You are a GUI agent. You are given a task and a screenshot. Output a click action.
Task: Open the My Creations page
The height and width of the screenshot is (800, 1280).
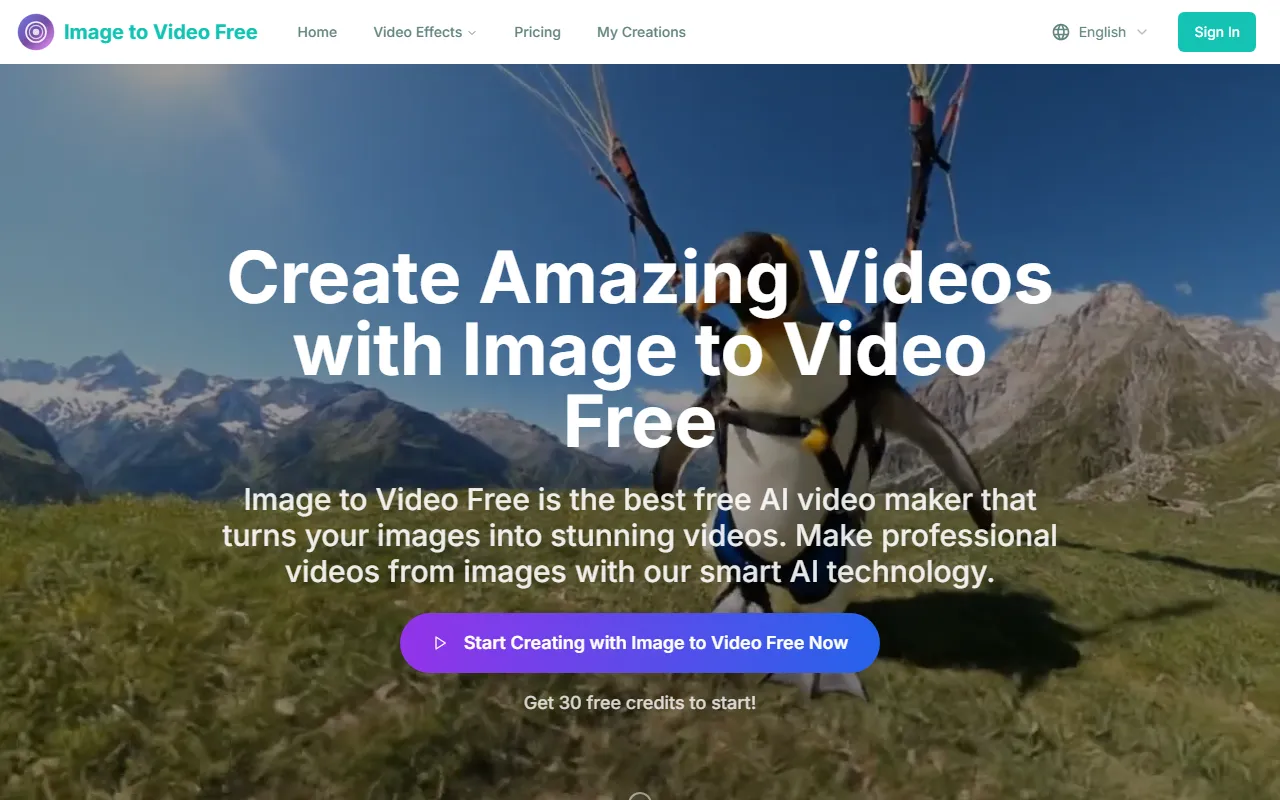(641, 32)
